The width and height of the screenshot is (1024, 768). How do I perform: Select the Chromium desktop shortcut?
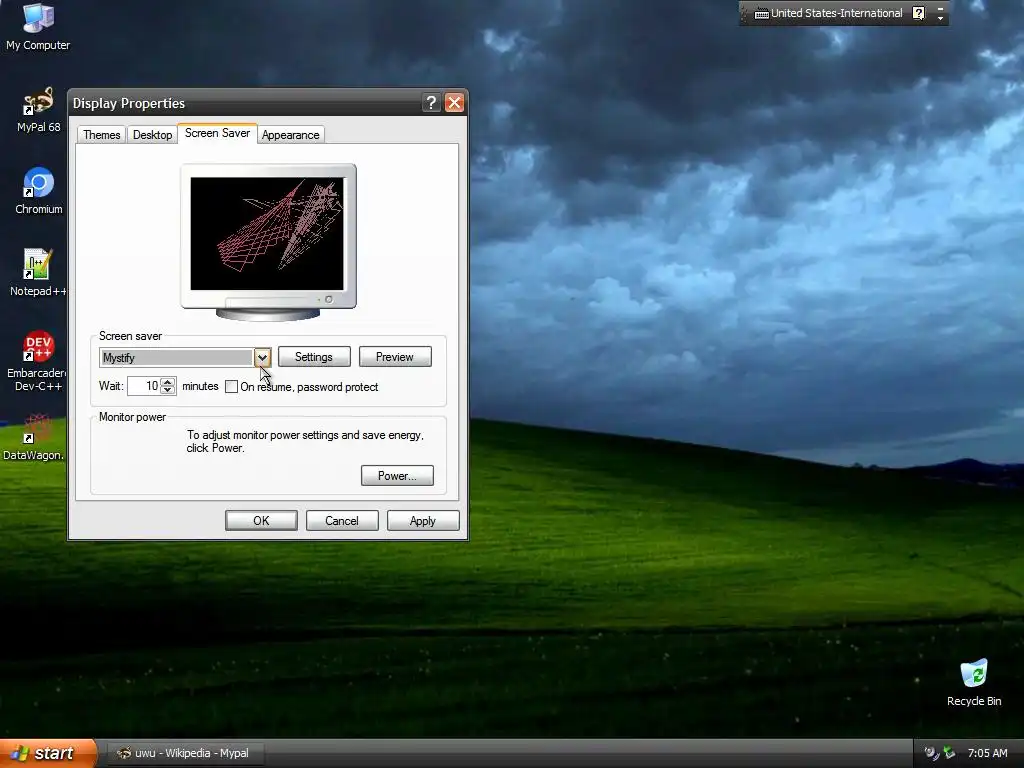pos(39,191)
